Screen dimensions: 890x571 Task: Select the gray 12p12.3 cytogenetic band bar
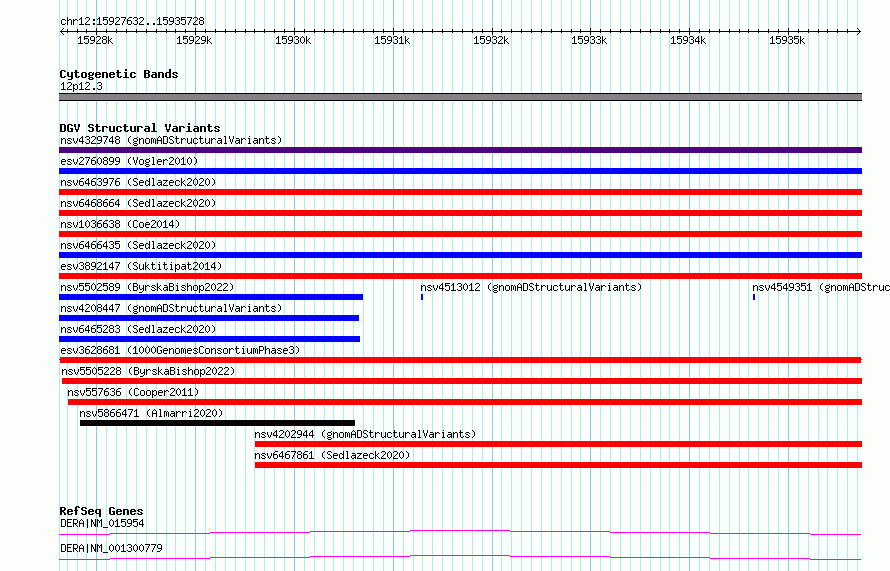460,97
